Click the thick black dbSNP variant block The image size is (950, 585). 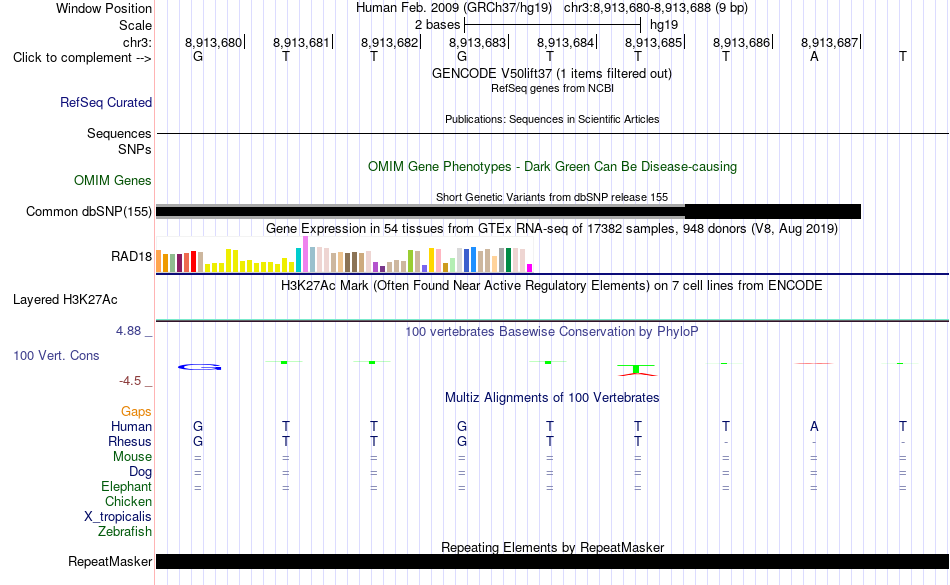(772, 211)
